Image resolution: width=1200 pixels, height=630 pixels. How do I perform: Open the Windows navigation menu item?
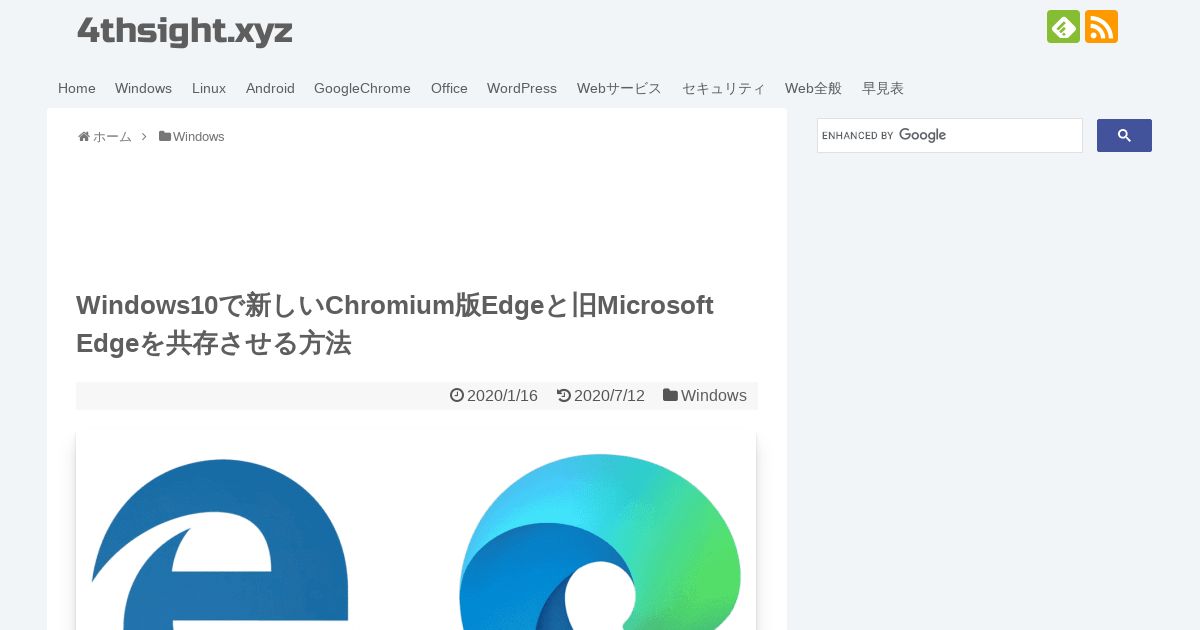click(143, 88)
